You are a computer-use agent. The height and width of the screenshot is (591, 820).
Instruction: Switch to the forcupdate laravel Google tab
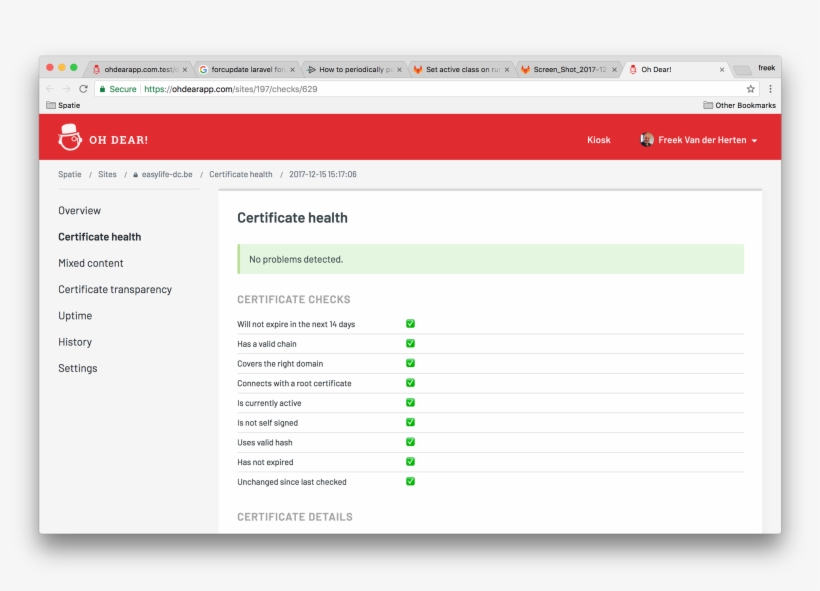[247, 70]
